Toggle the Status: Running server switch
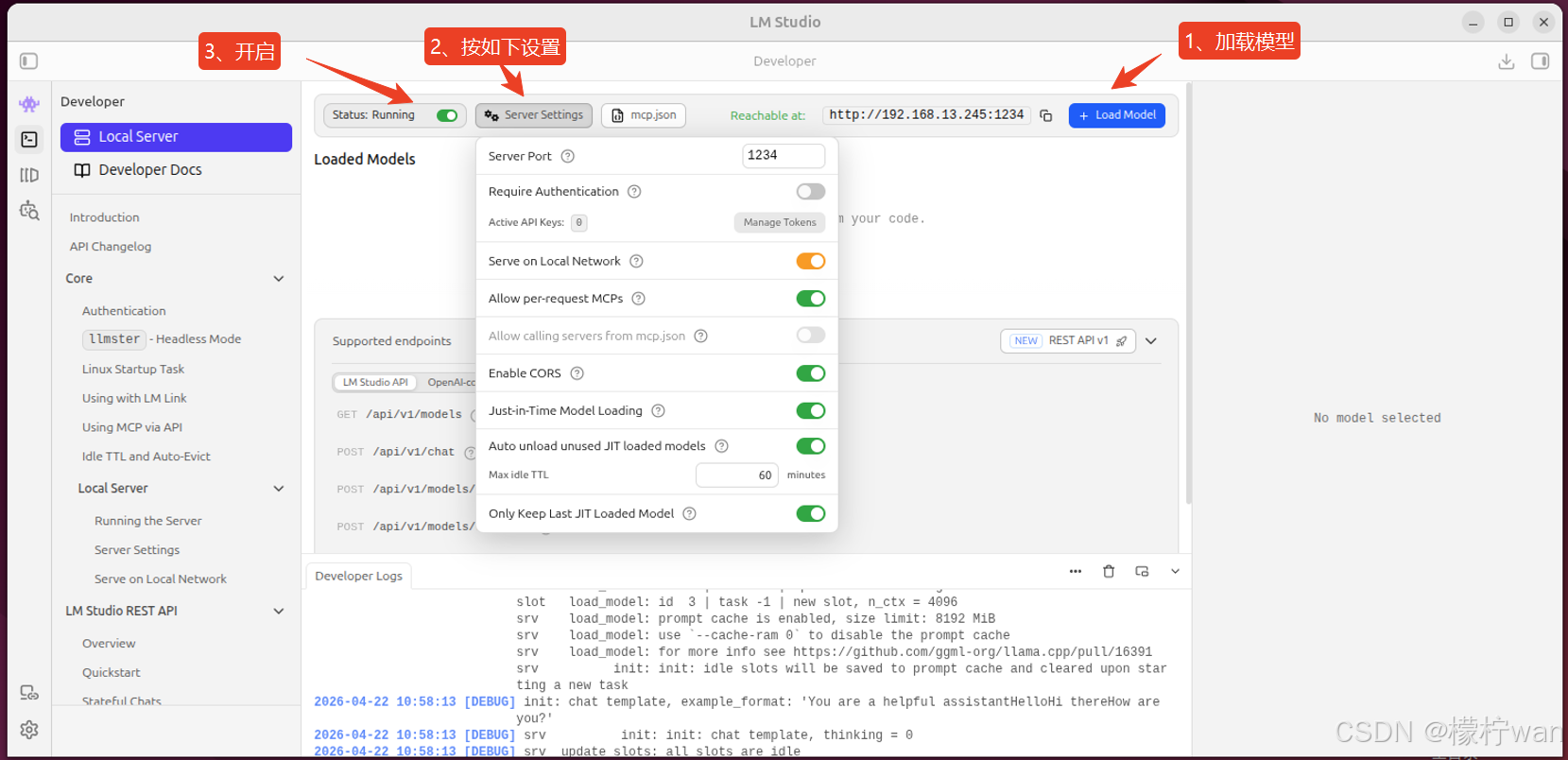1568x760 pixels. 447,115
